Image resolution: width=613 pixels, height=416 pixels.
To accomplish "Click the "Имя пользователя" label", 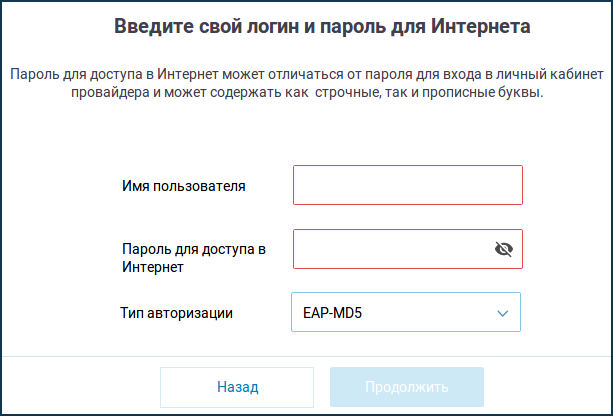I will [x=184, y=185].
